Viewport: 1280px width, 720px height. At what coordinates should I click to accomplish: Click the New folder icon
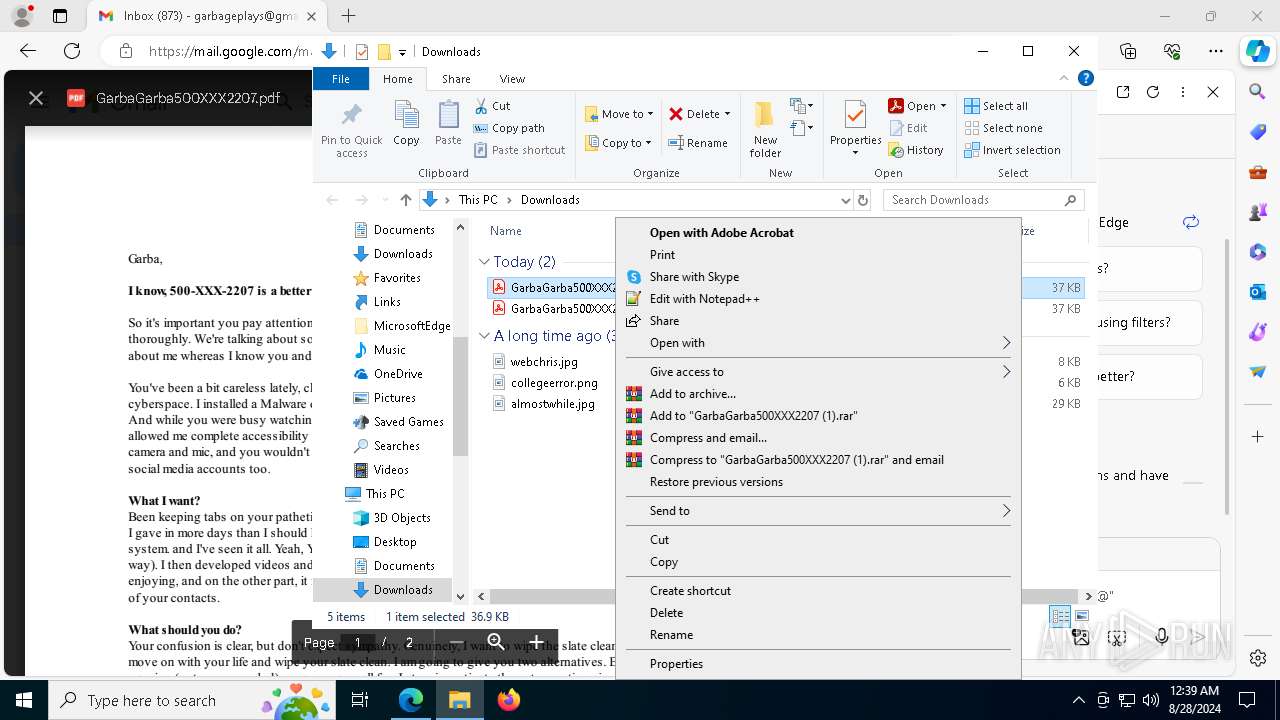click(765, 128)
